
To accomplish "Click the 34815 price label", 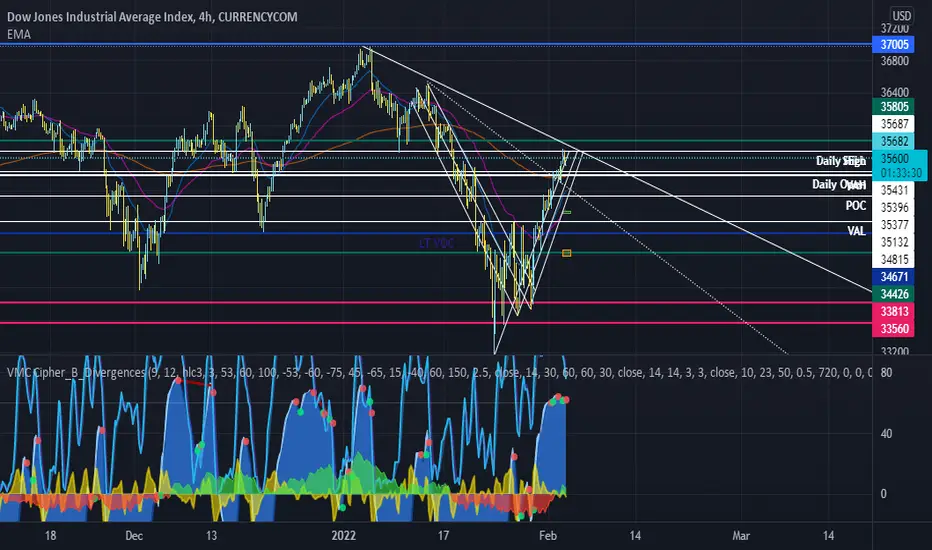I will click(893, 259).
